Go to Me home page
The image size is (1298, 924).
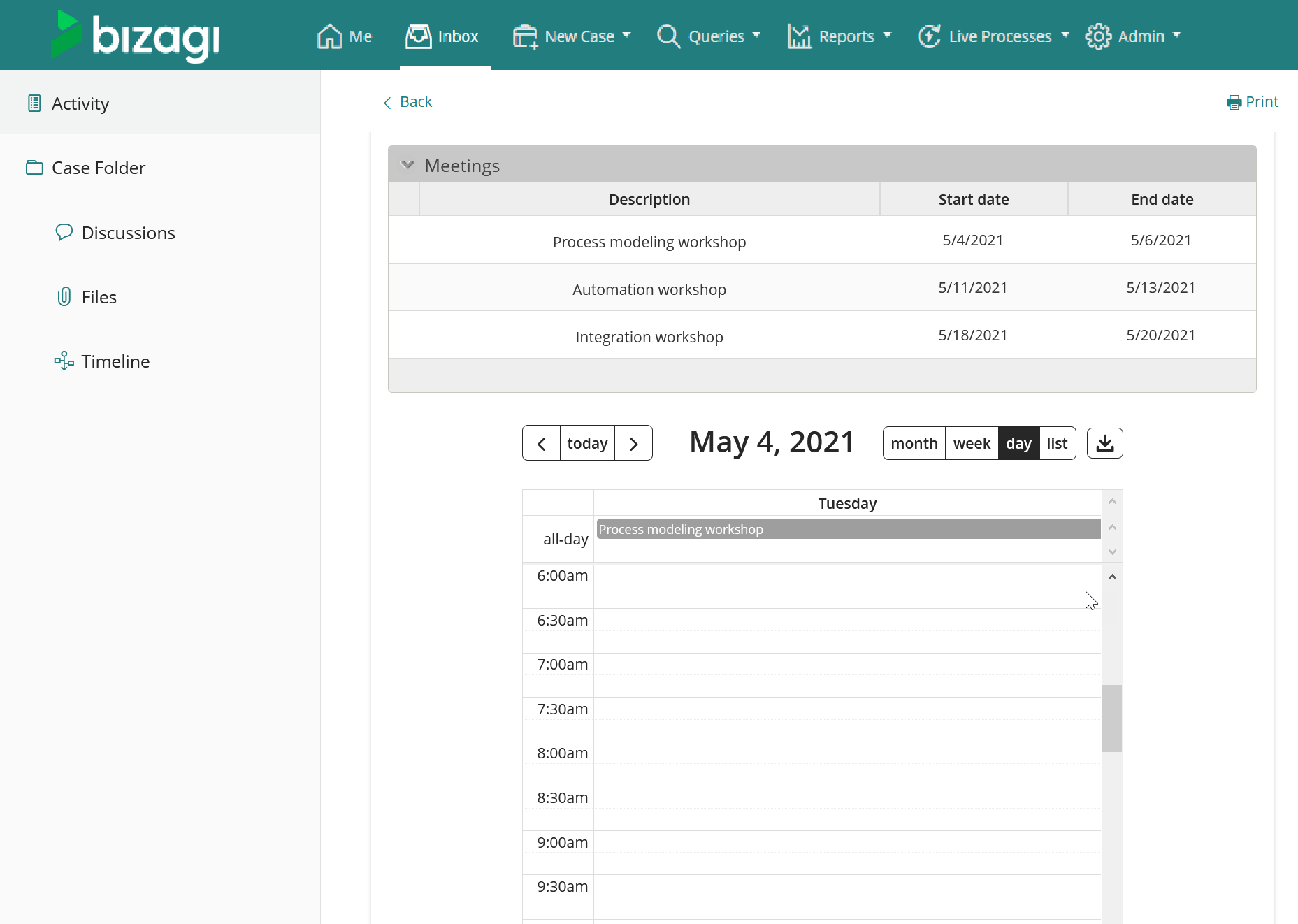click(x=345, y=36)
